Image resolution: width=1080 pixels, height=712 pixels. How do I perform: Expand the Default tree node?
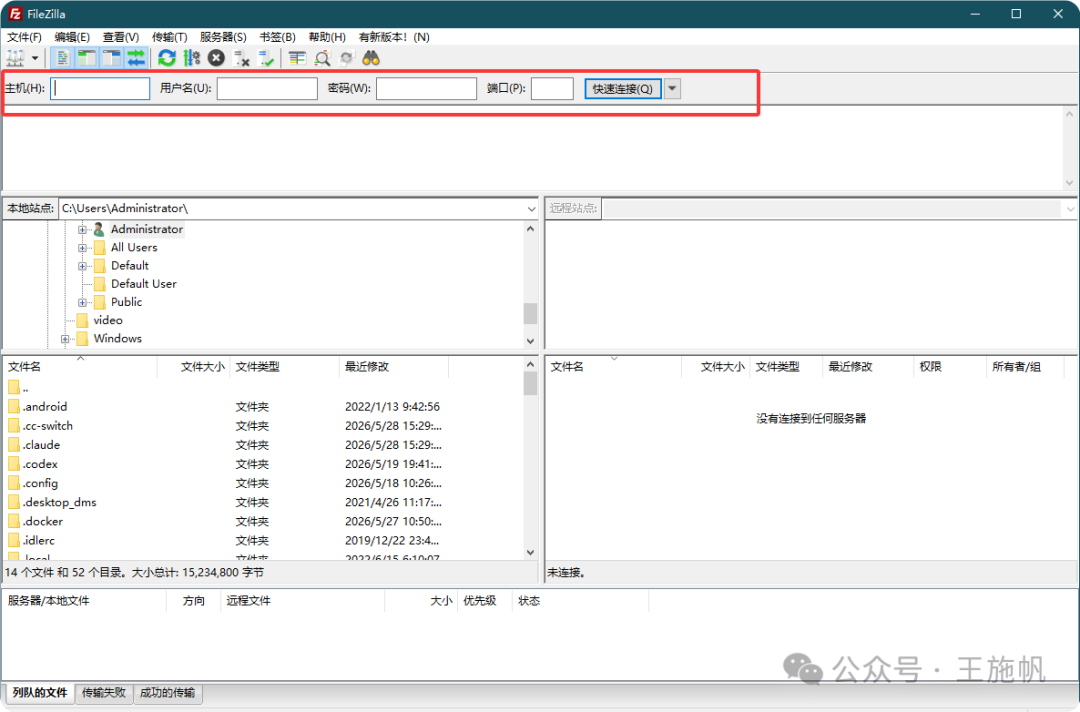pyautogui.click(x=82, y=266)
